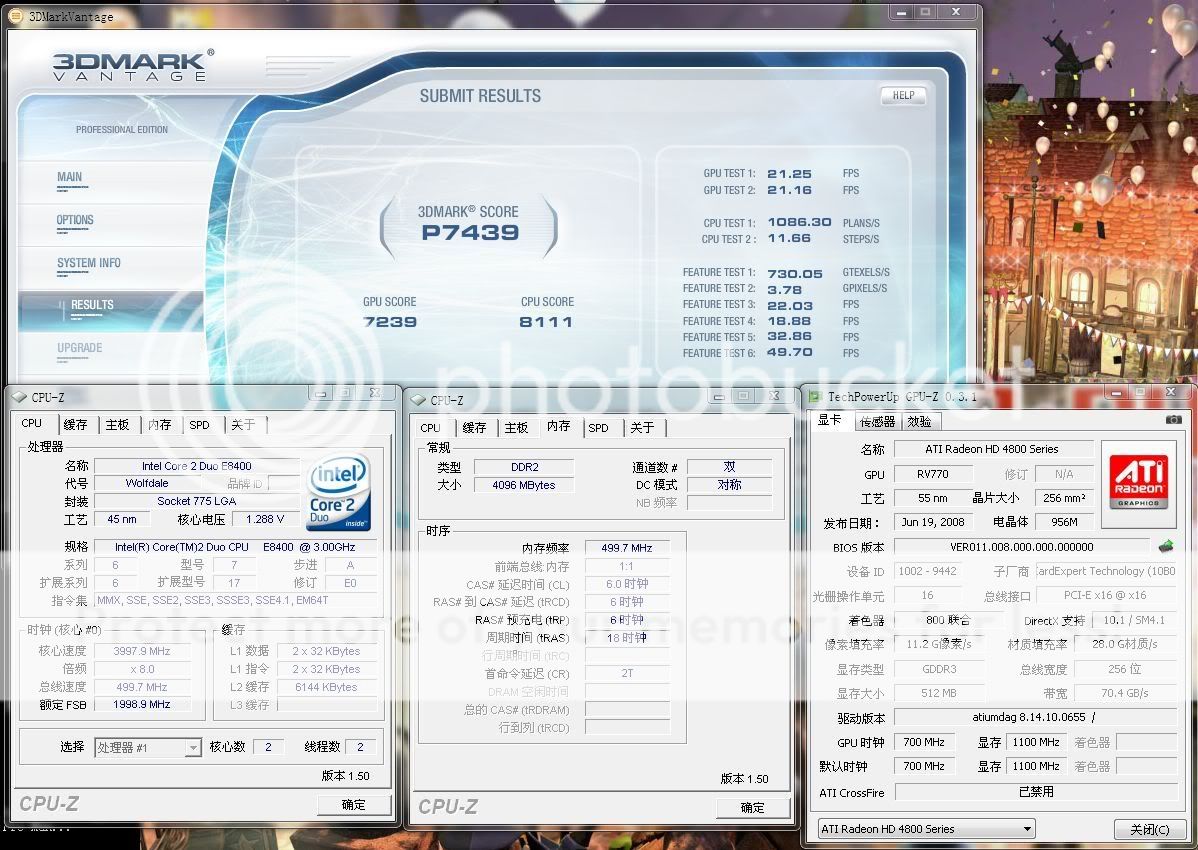Switch to 关于 tab in middle CPU-Z

pos(642,428)
